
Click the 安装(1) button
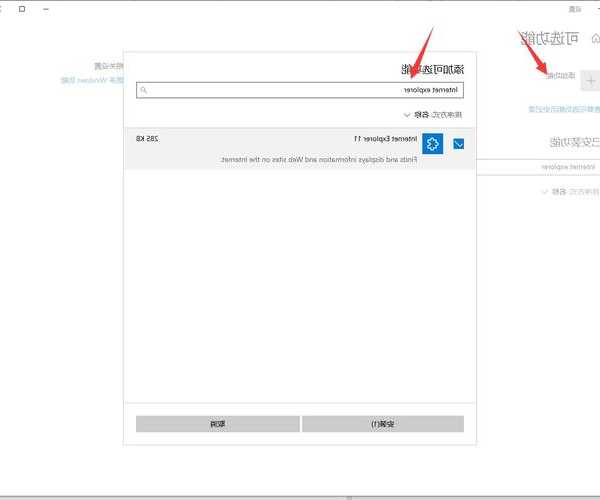383,424
